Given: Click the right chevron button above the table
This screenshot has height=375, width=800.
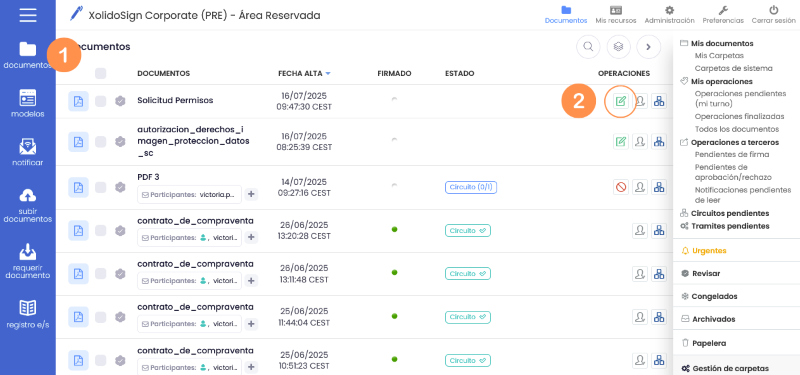Looking at the screenshot, I should point(648,46).
